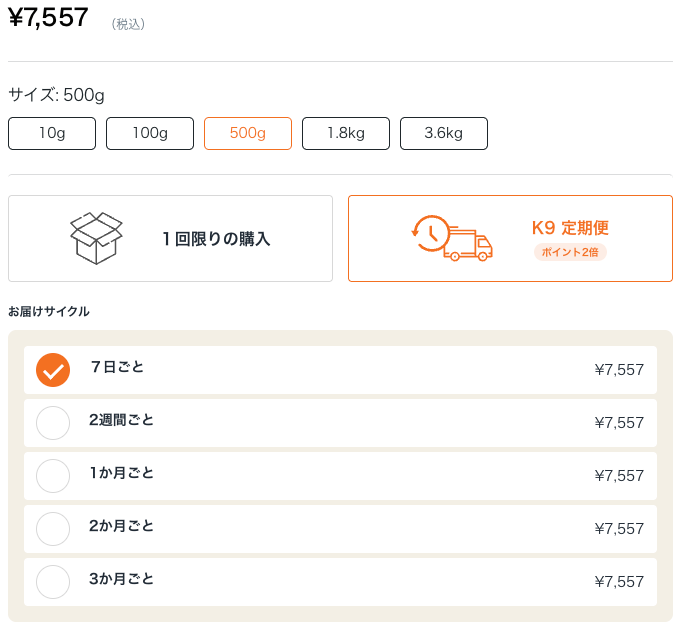Click the 1か月ごと label text
This screenshot has width=690, height=638.
click(121, 473)
